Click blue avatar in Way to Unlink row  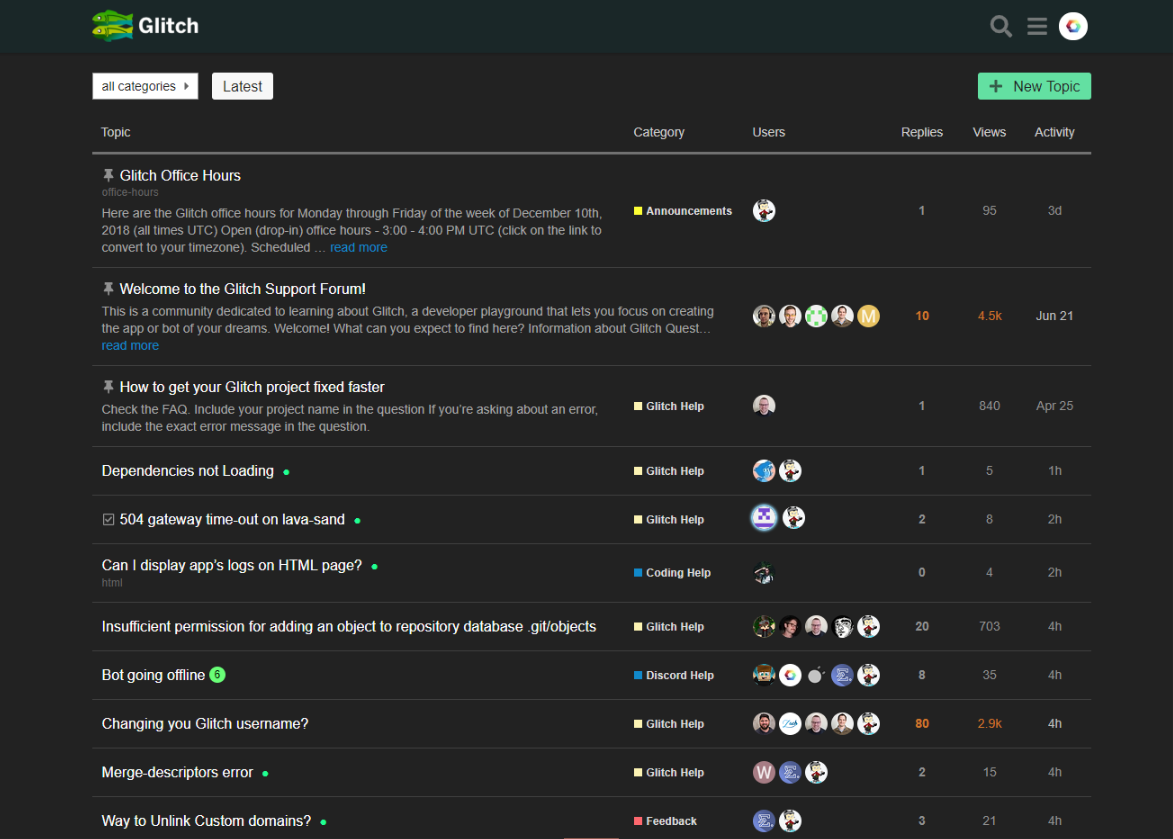(x=764, y=821)
